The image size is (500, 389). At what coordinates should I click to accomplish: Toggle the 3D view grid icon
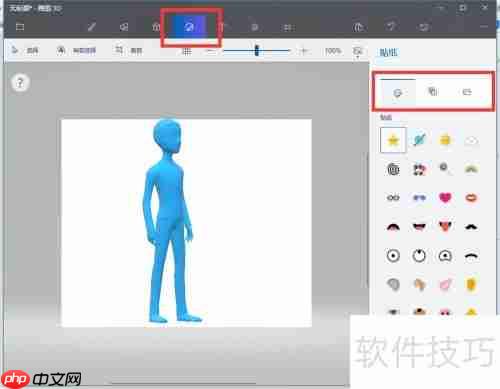point(187,51)
